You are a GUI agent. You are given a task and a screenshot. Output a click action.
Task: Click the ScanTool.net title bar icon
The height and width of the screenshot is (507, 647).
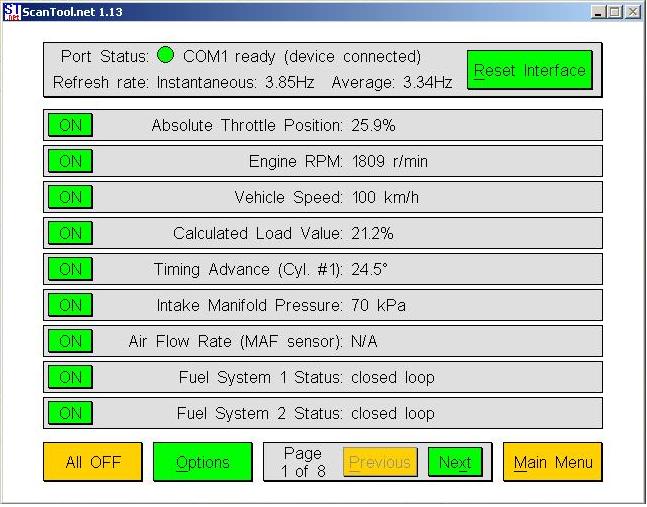[x=12, y=12]
